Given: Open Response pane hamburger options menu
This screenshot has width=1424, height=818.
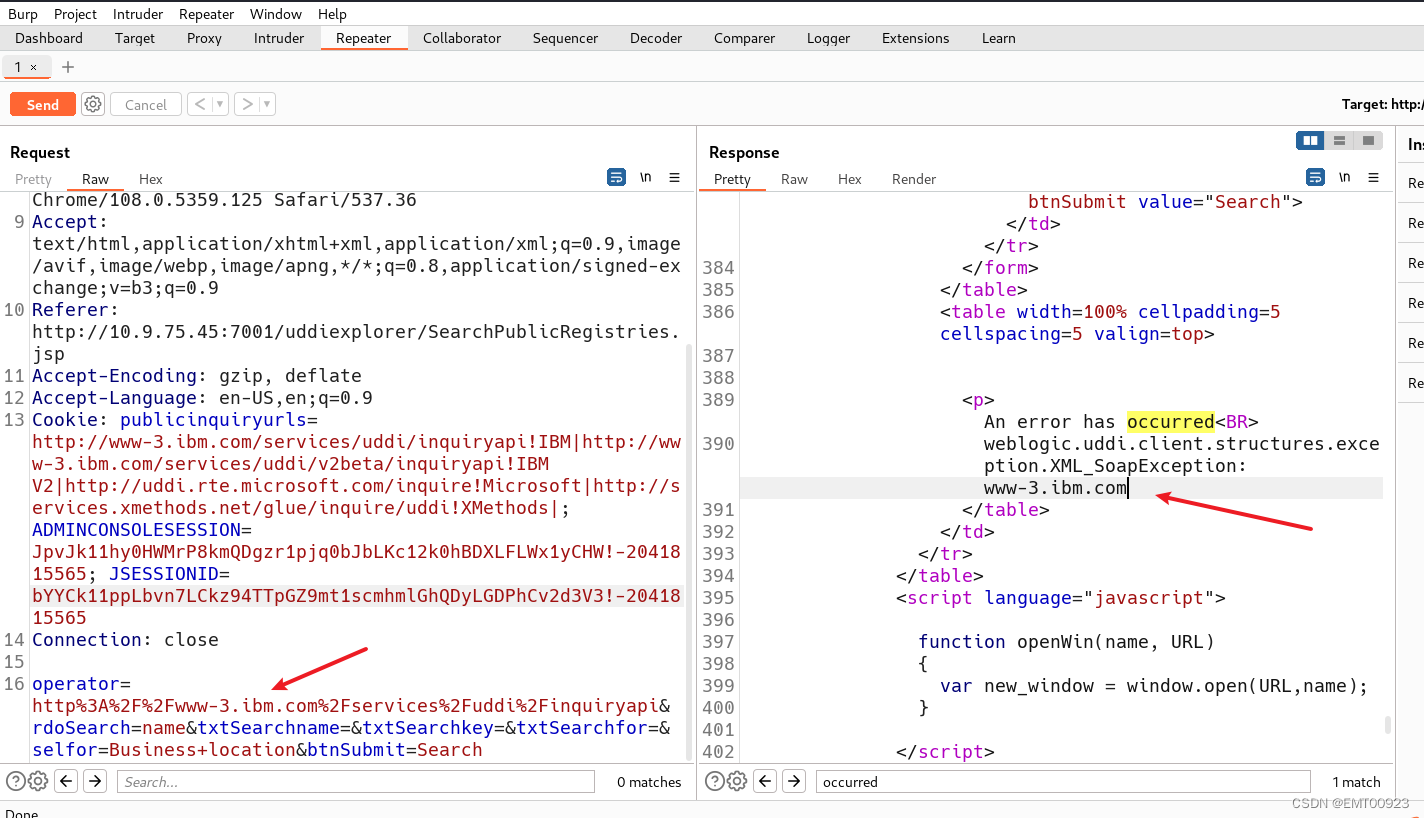Looking at the screenshot, I should (x=1374, y=177).
